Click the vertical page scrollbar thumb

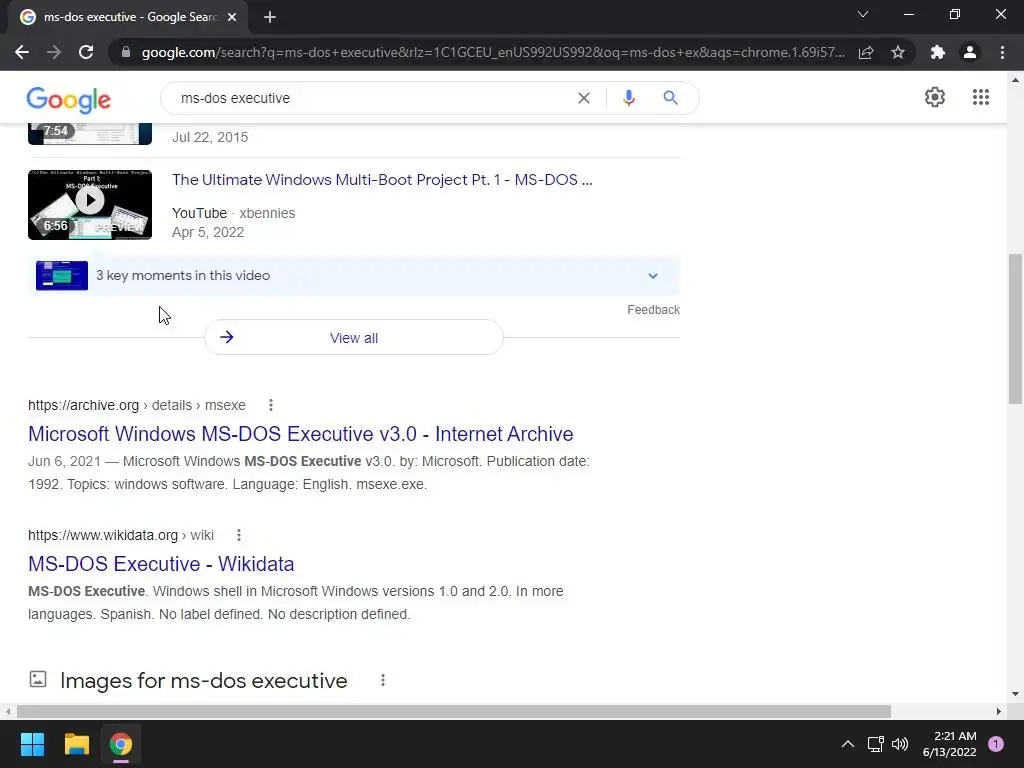pos(1015,329)
